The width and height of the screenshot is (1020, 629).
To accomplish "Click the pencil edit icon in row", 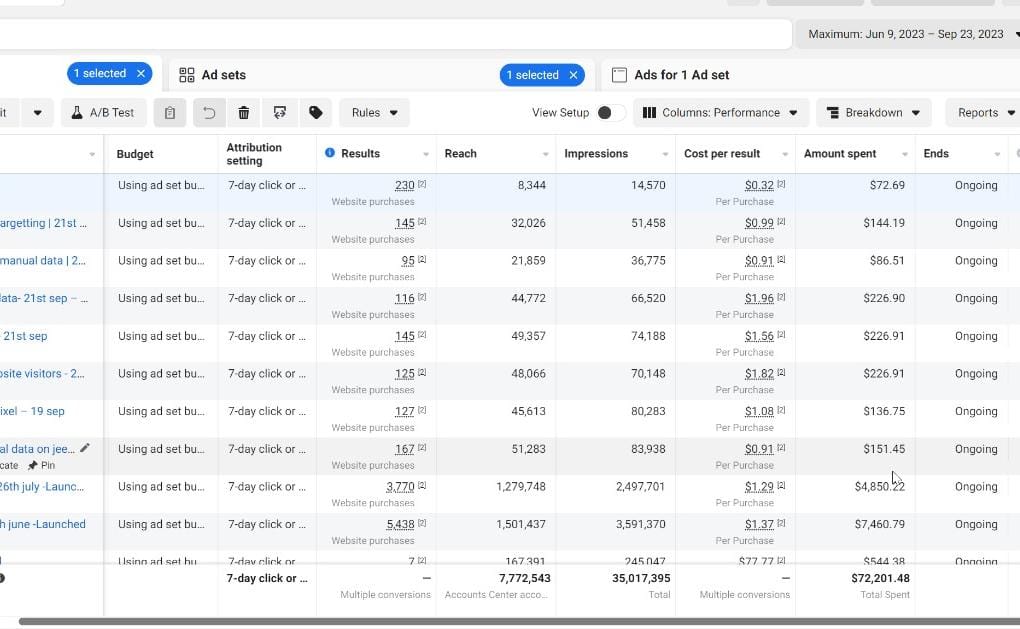I will (x=85, y=448).
